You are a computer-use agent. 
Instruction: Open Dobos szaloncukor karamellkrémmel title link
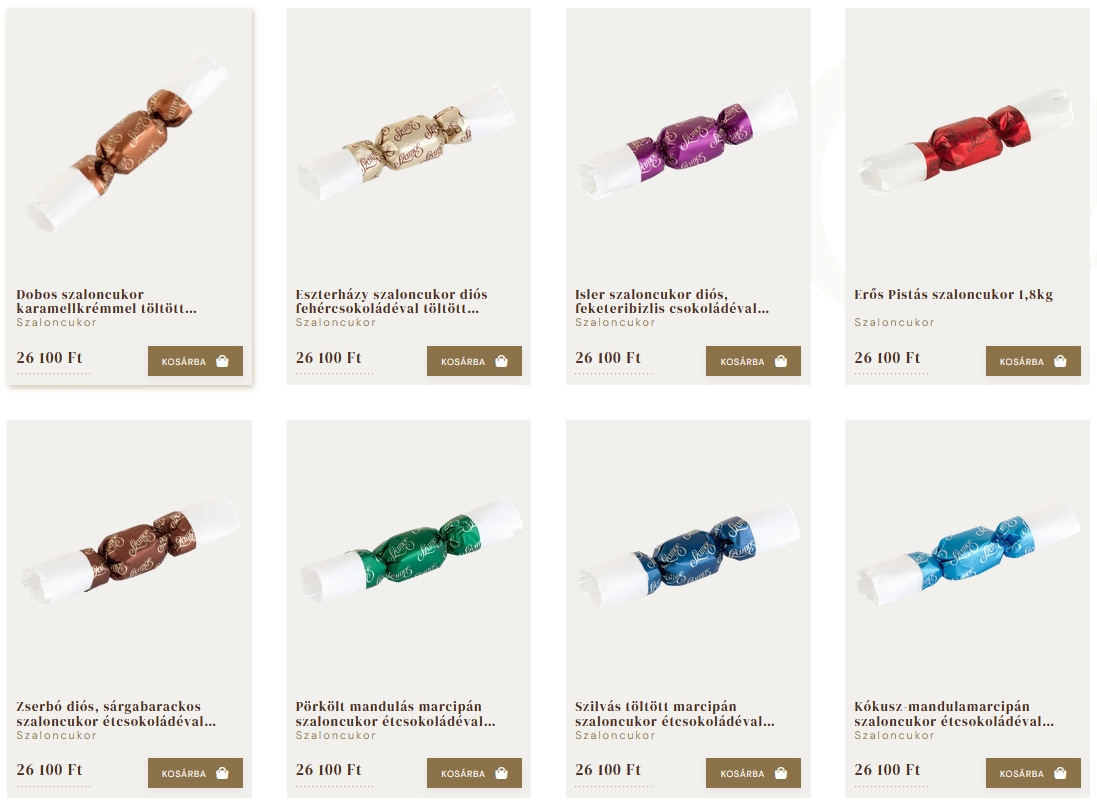coord(106,301)
